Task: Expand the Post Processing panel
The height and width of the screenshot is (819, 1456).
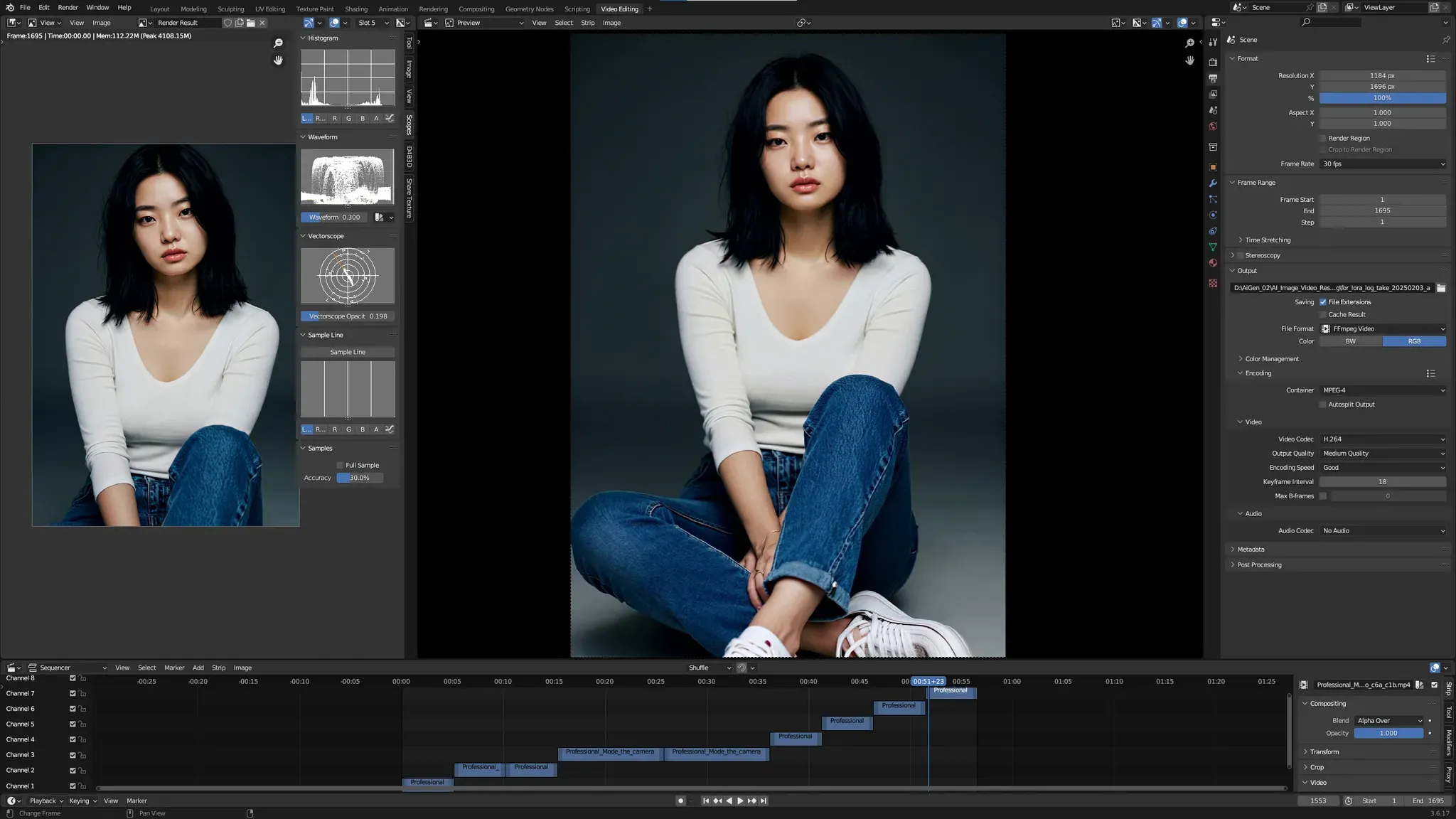Action: tap(1259, 564)
